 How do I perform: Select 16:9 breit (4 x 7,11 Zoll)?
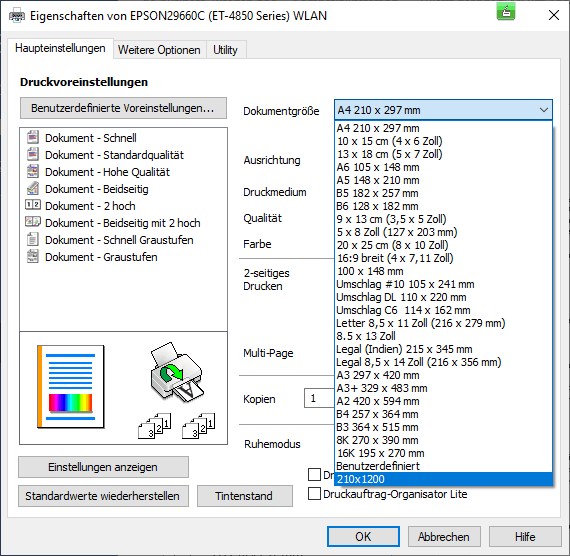coord(443,258)
